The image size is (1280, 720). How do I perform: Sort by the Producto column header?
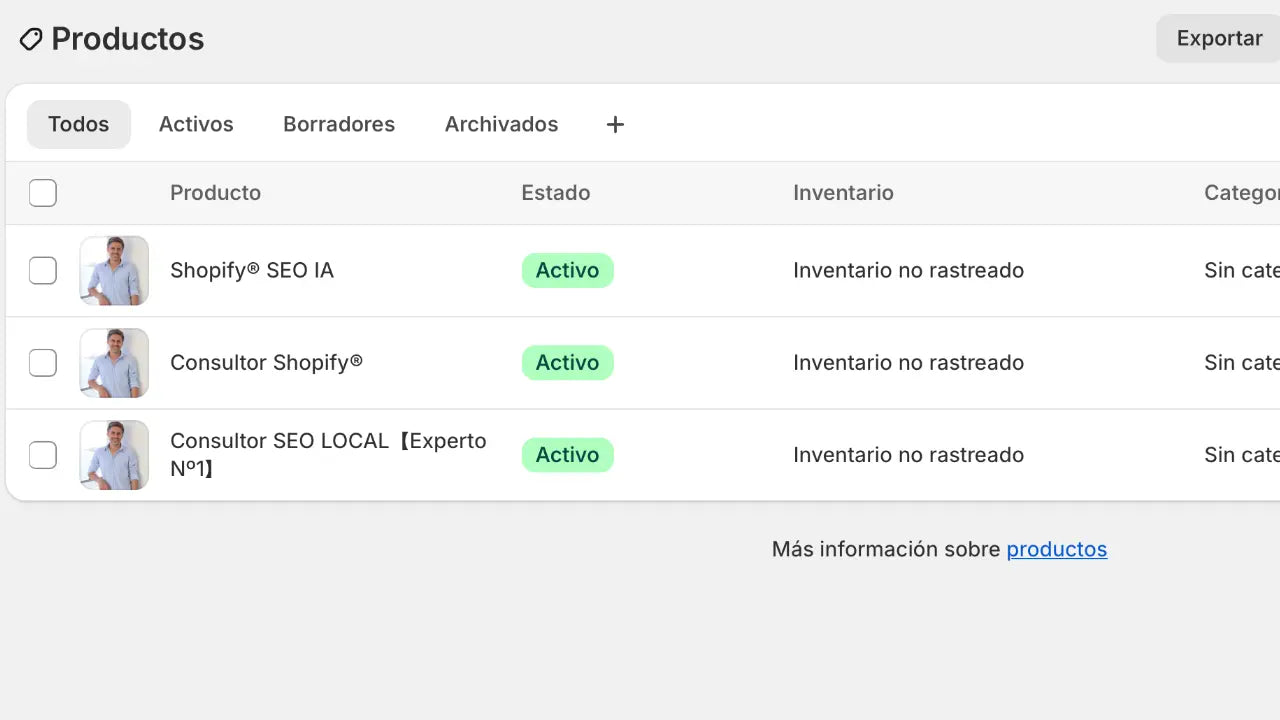coord(215,192)
